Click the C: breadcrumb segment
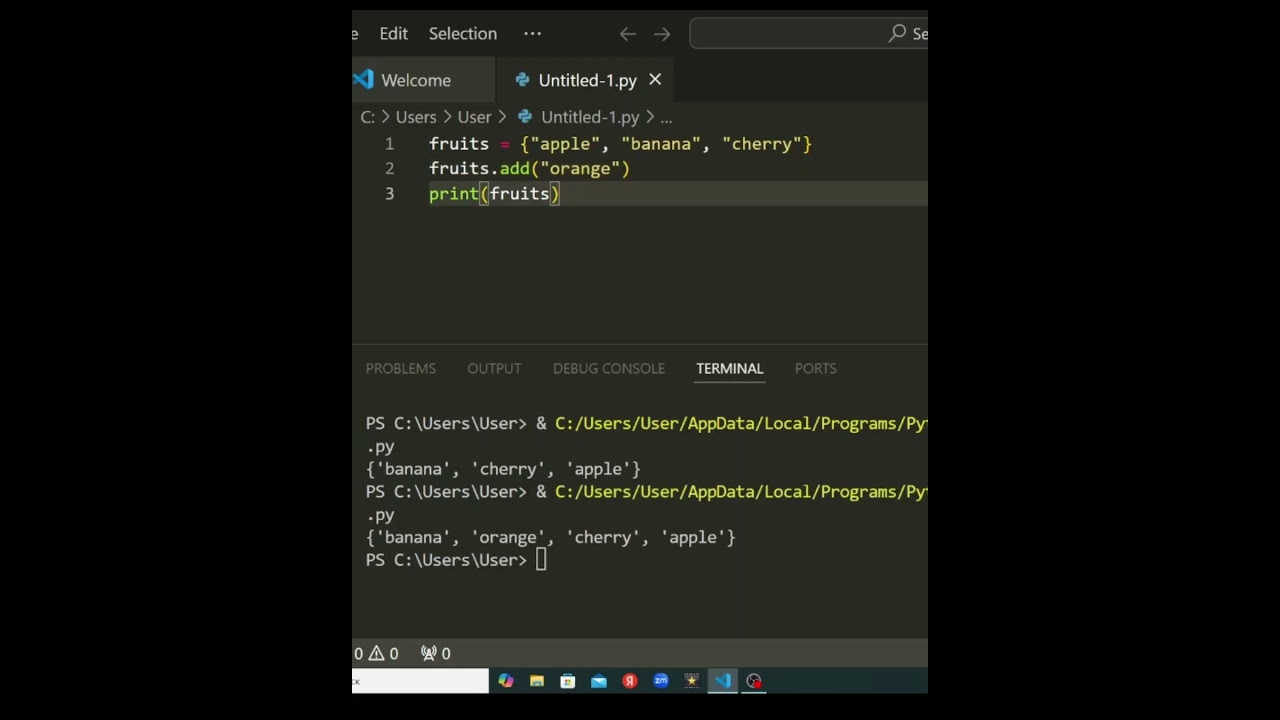1280x720 pixels. pos(367,117)
